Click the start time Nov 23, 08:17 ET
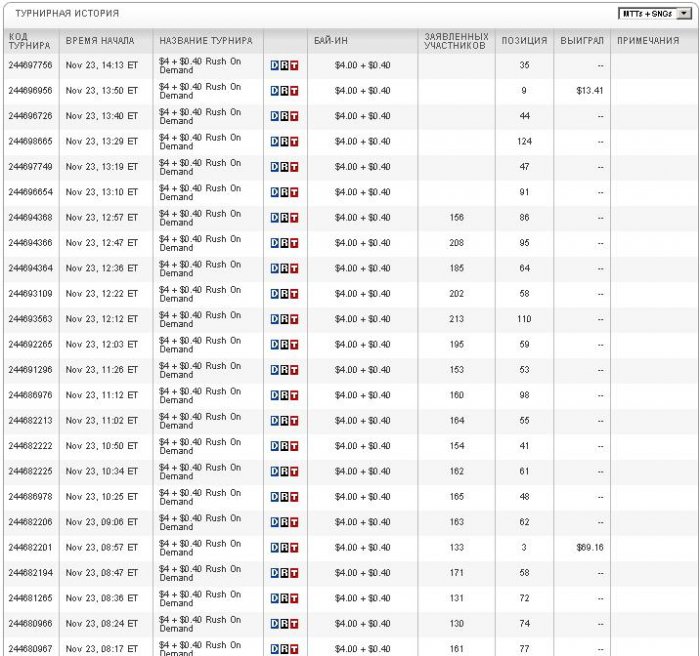Image resolution: width=700 pixels, height=656 pixels. [102, 648]
